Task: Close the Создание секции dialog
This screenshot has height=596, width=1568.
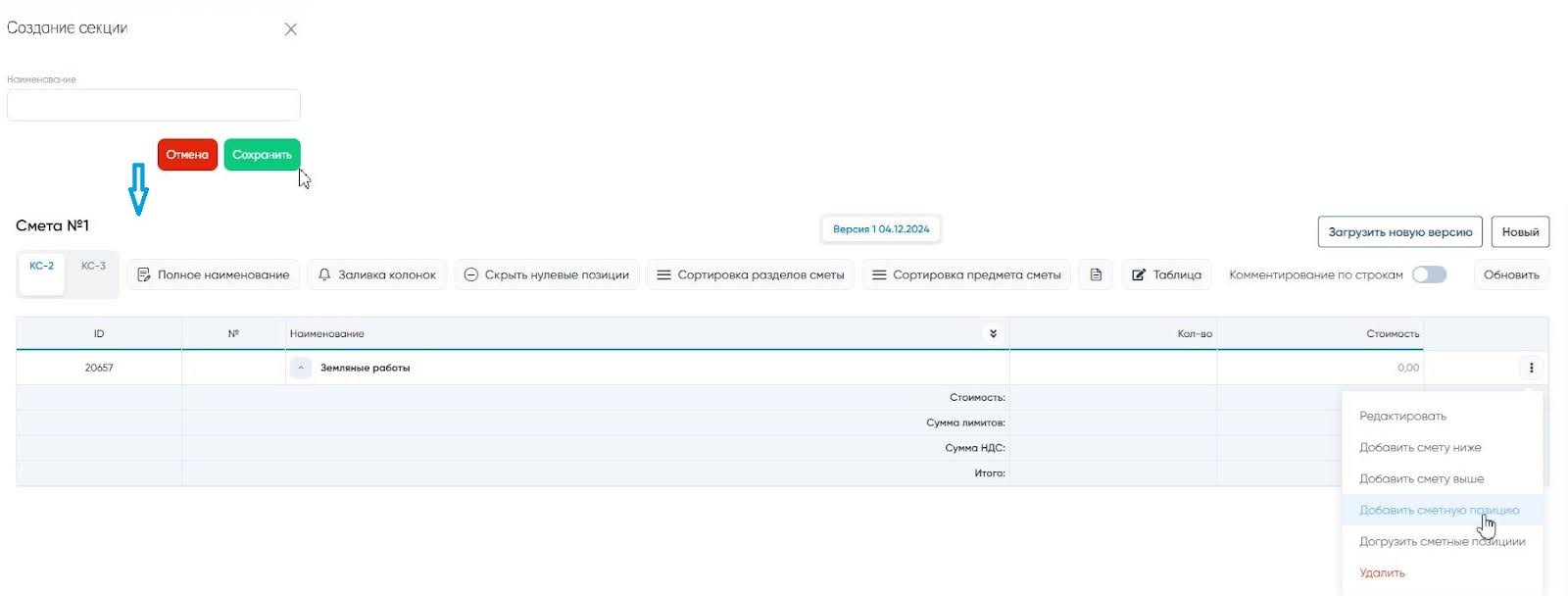Action: click(x=290, y=29)
